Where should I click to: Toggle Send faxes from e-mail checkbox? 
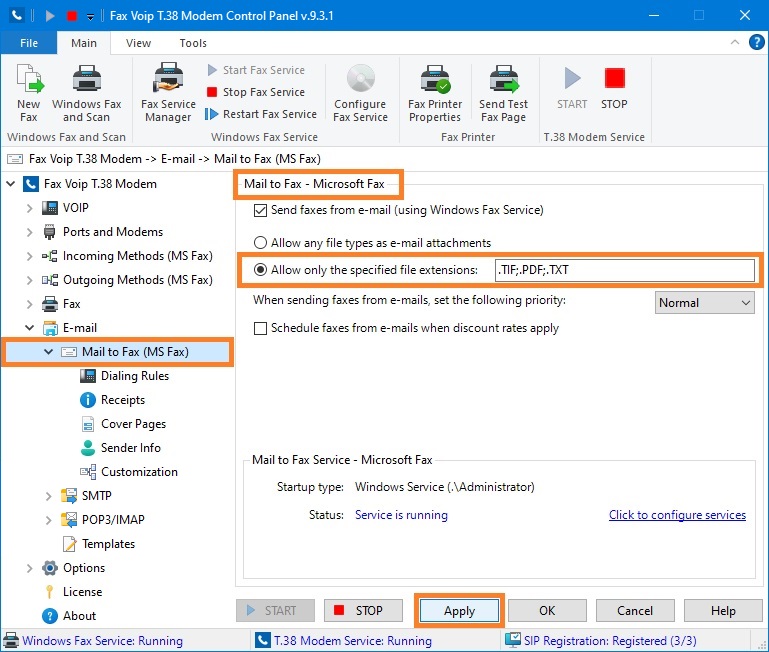(x=260, y=210)
